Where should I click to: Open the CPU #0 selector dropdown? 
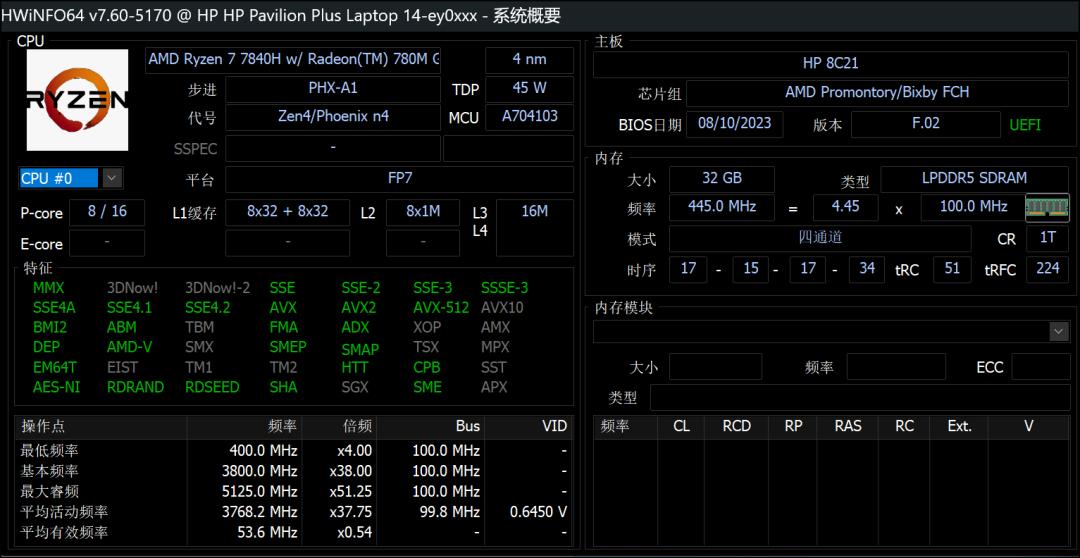[x=112, y=178]
